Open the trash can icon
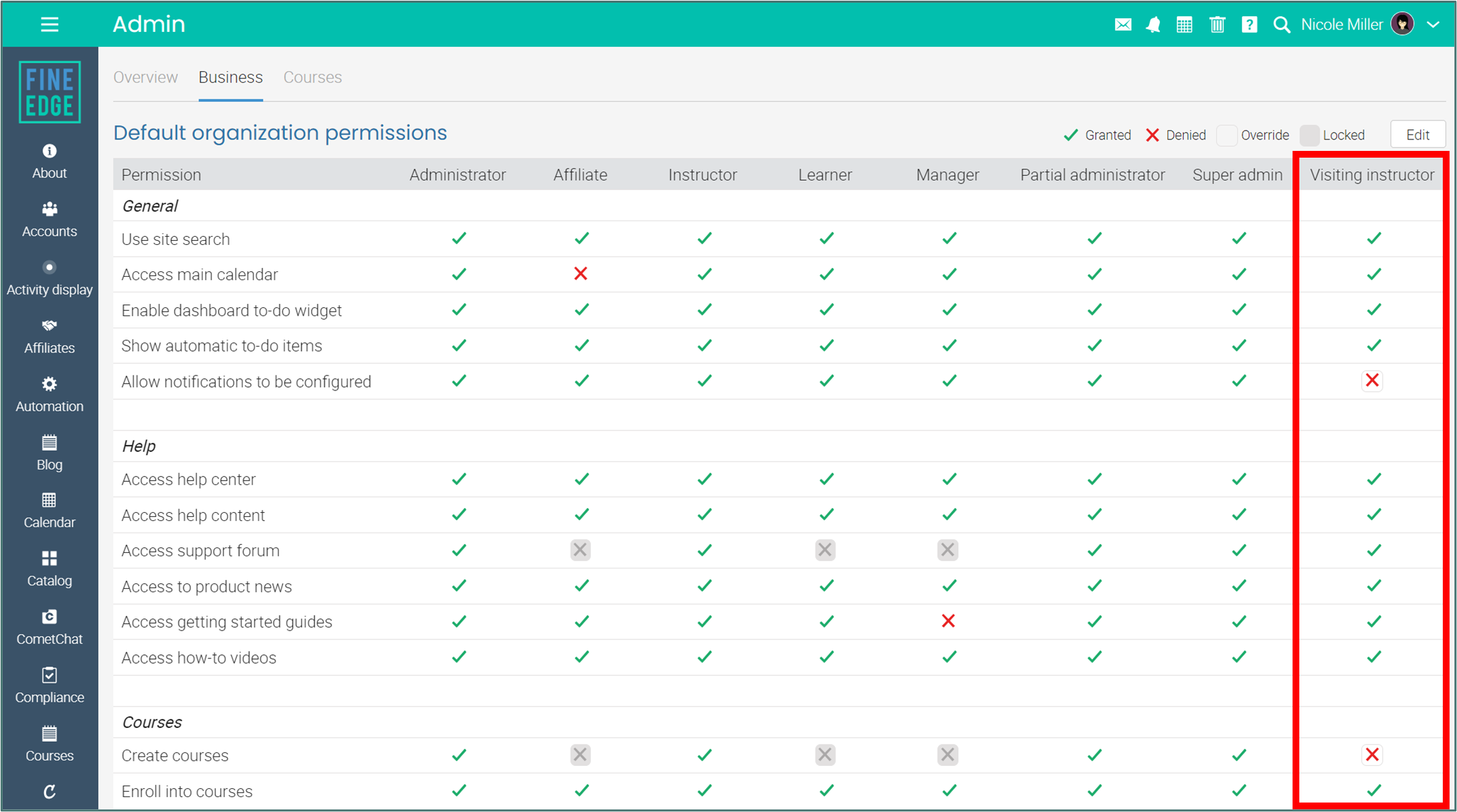This screenshot has height=812, width=1457. point(1217,25)
